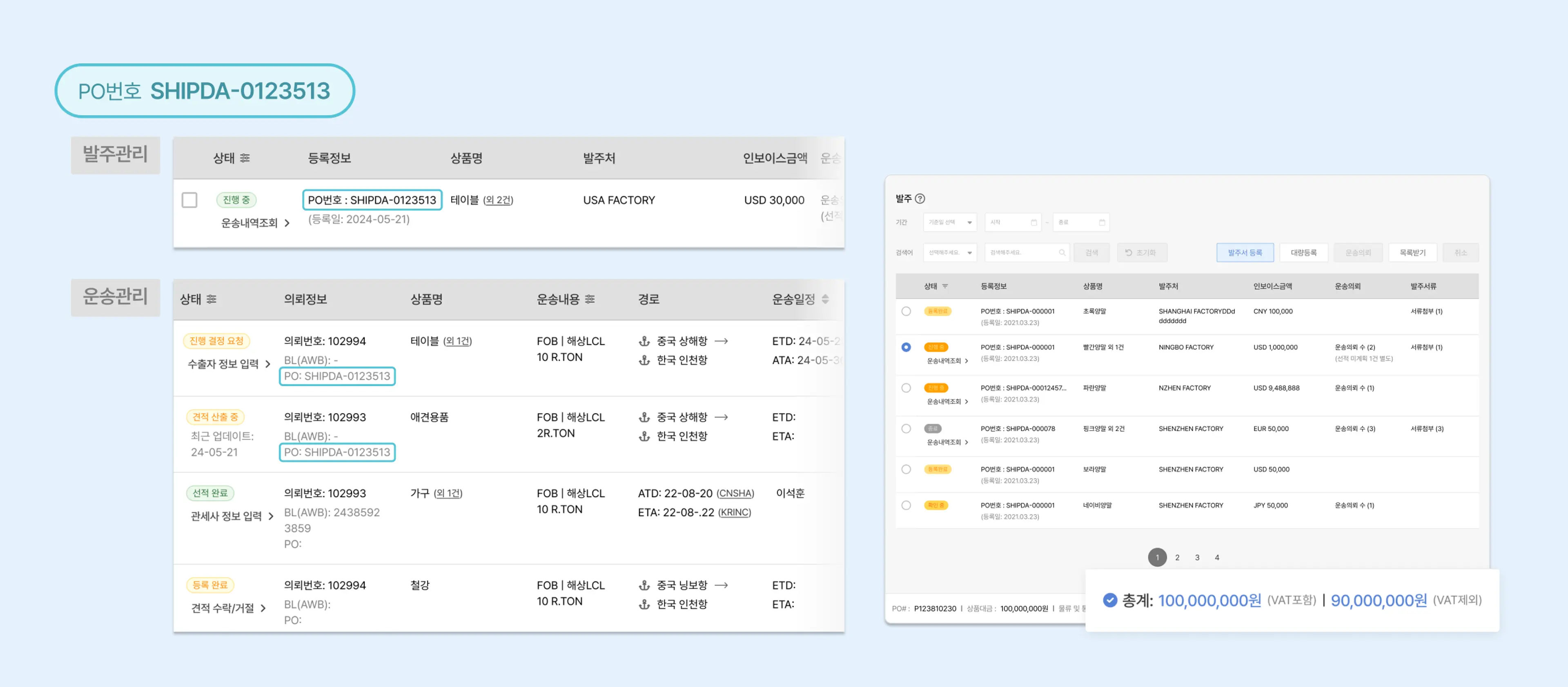The image size is (1568, 687).
Task: Click the 초기화 reset button
Action: click(1141, 253)
